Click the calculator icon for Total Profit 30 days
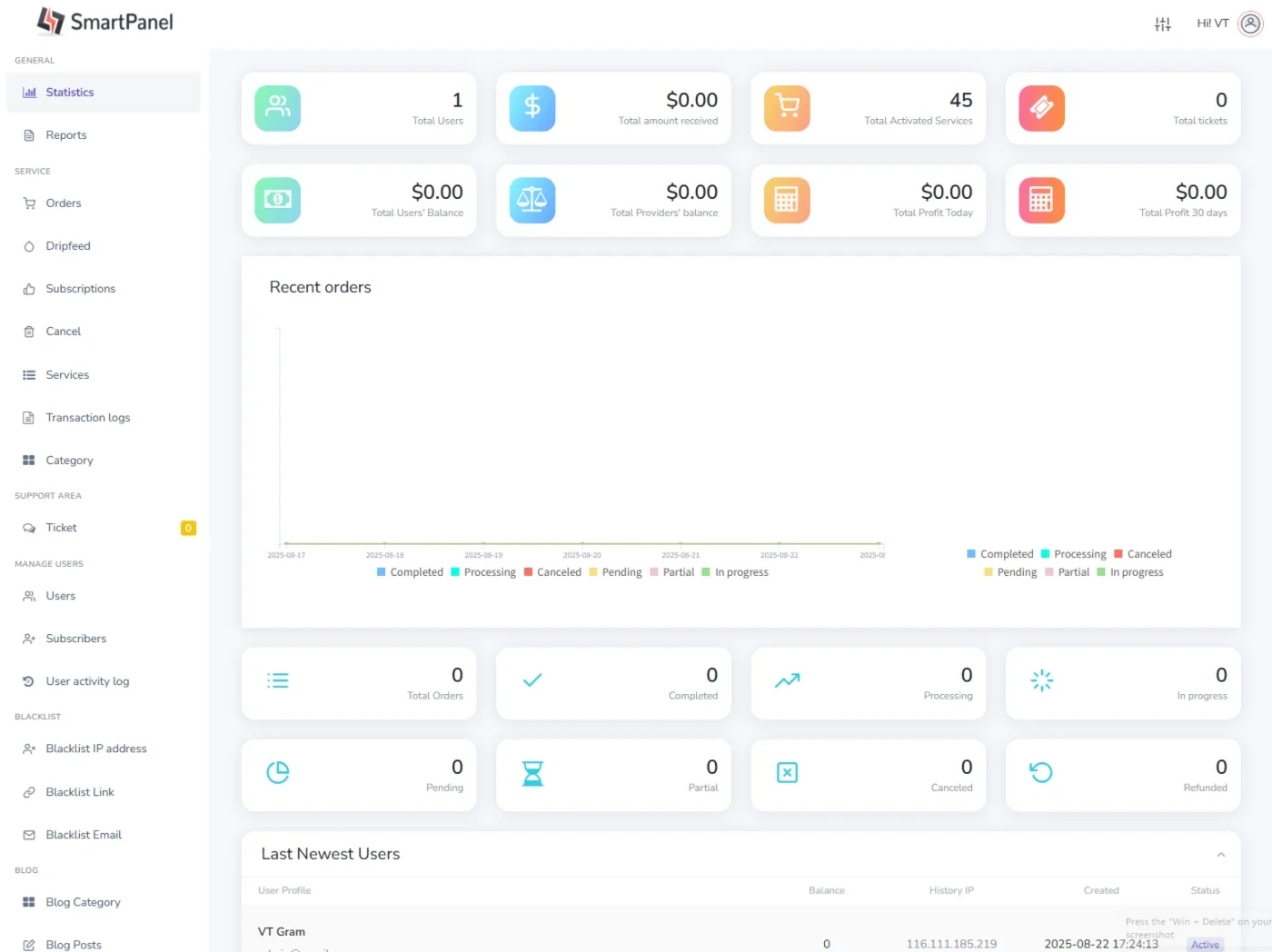This screenshot has height=952, width=1272. (x=1041, y=200)
